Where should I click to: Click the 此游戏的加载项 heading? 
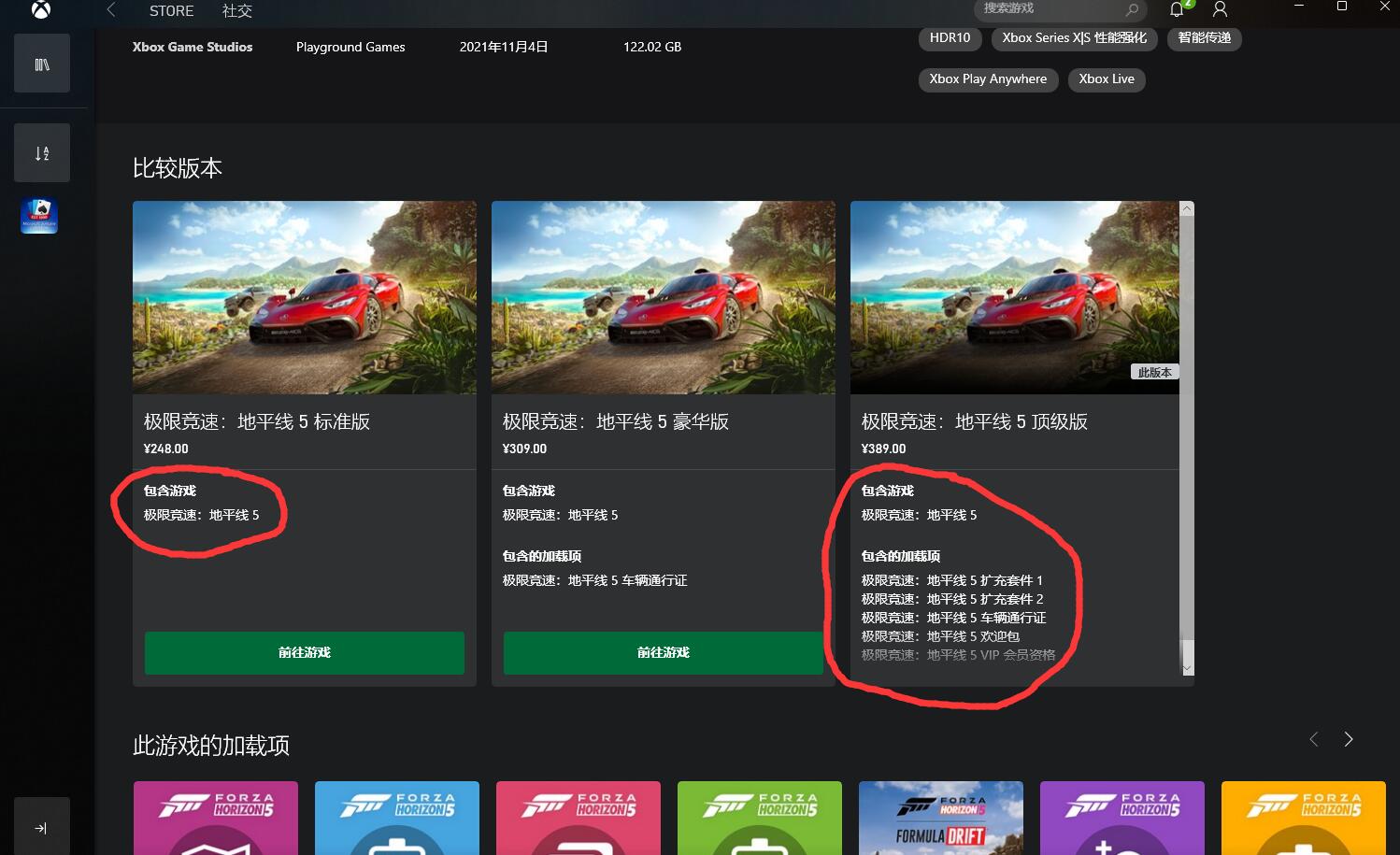tap(211, 746)
